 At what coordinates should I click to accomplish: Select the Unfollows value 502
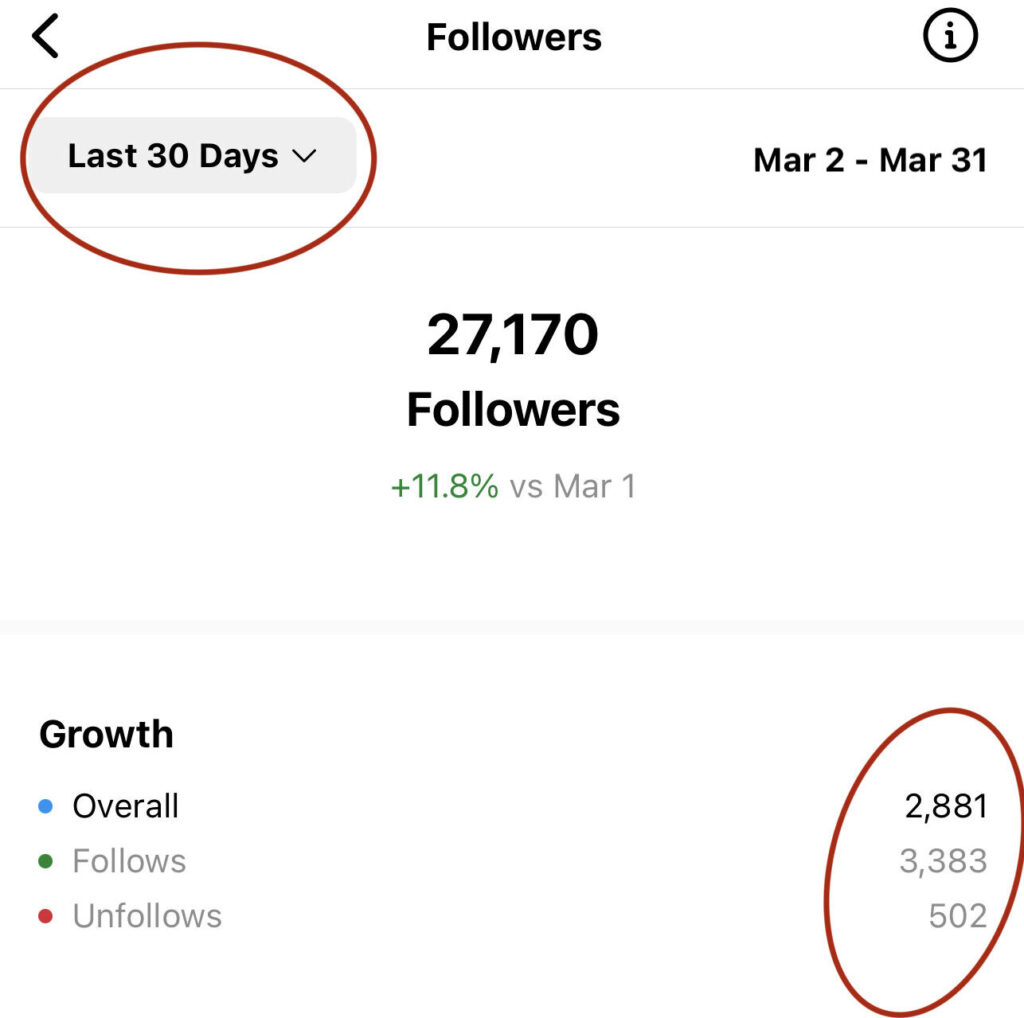[958, 916]
